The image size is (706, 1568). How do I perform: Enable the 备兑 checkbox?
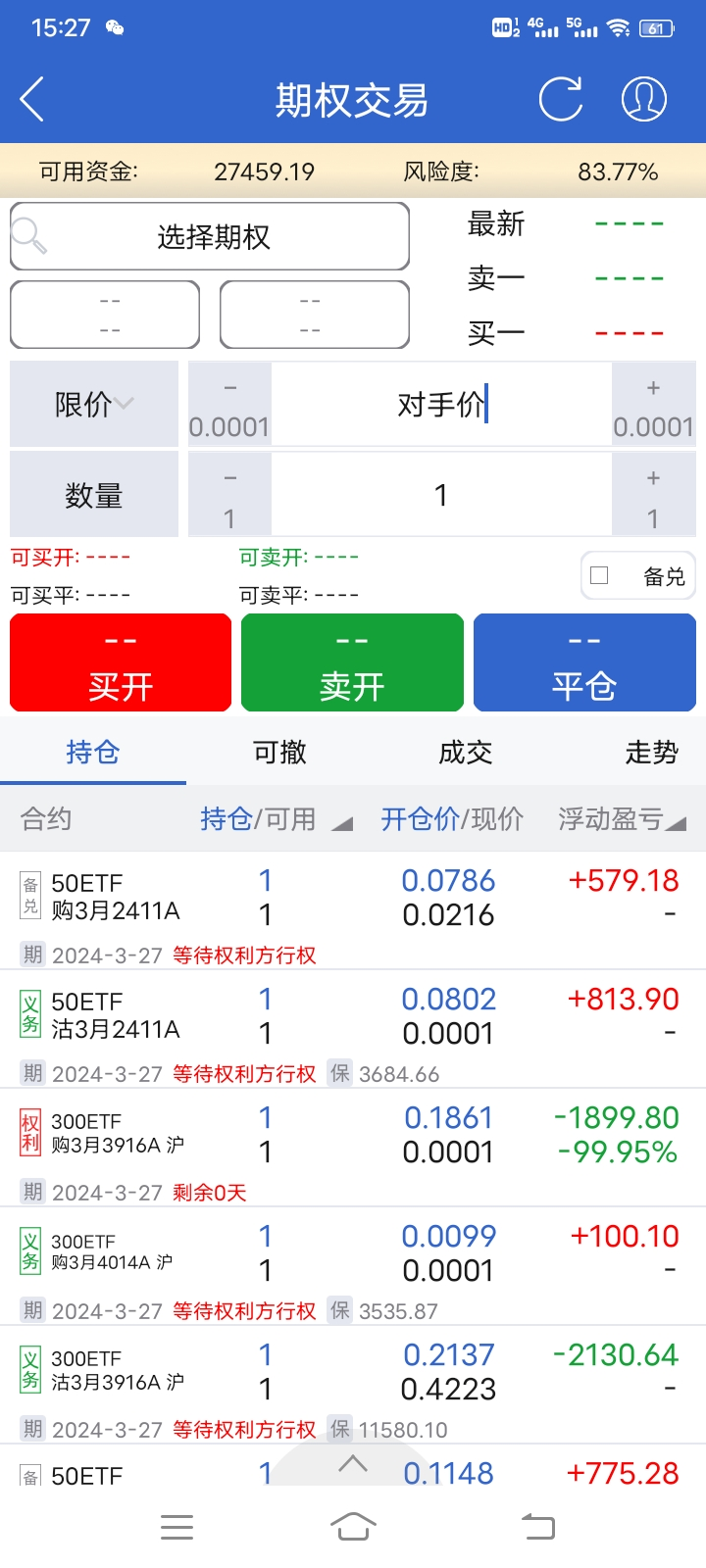pyautogui.click(x=600, y=575)
